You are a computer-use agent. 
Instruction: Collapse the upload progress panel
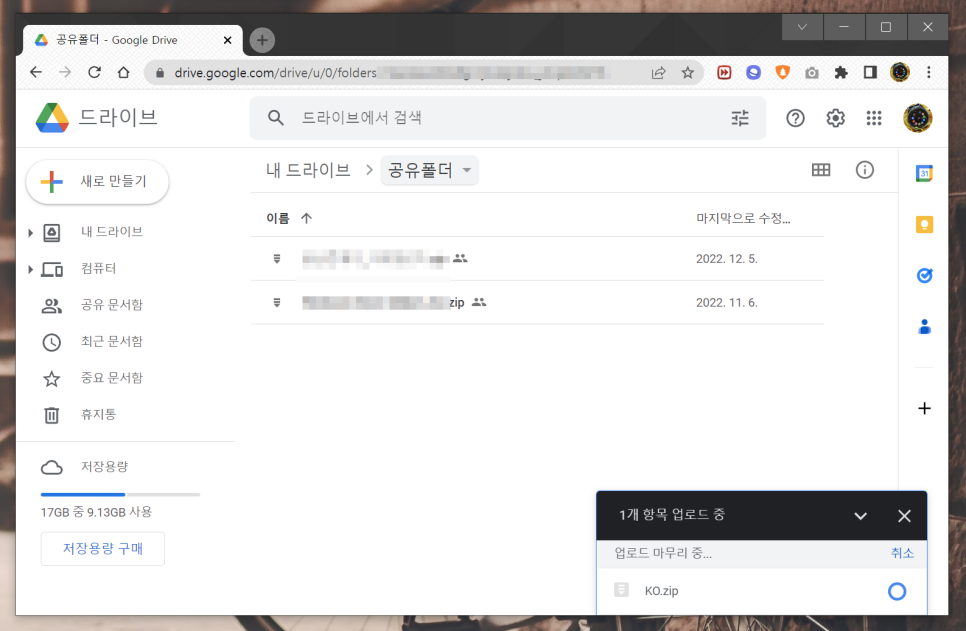pos(860,516)
